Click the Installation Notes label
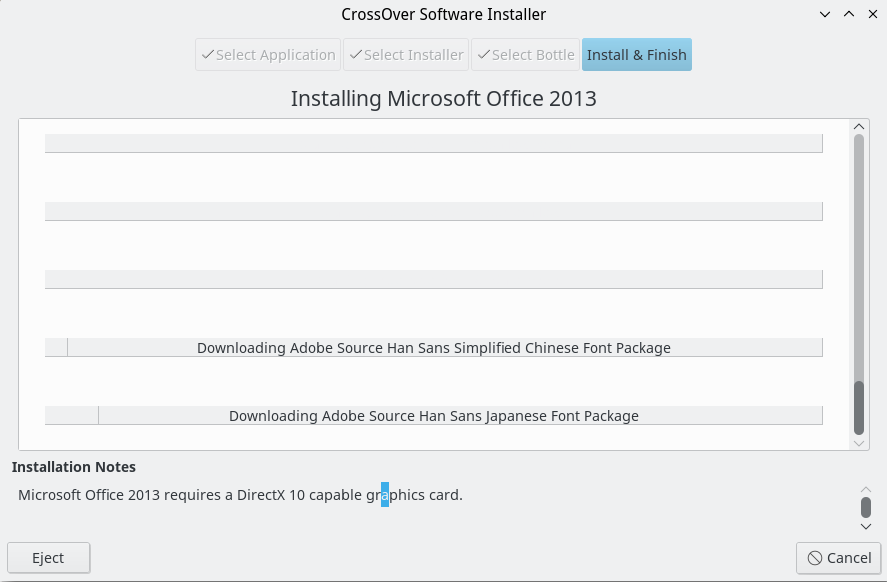Screen dimensions: 887x582 point(74,467)
